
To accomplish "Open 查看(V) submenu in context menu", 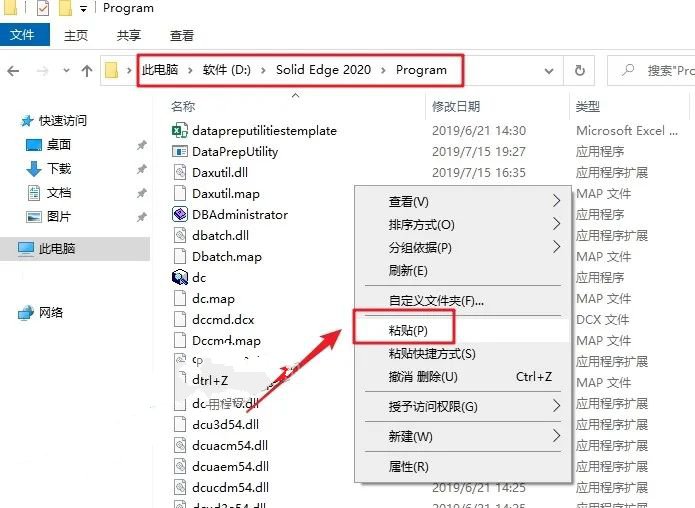I will coord(463,202).
